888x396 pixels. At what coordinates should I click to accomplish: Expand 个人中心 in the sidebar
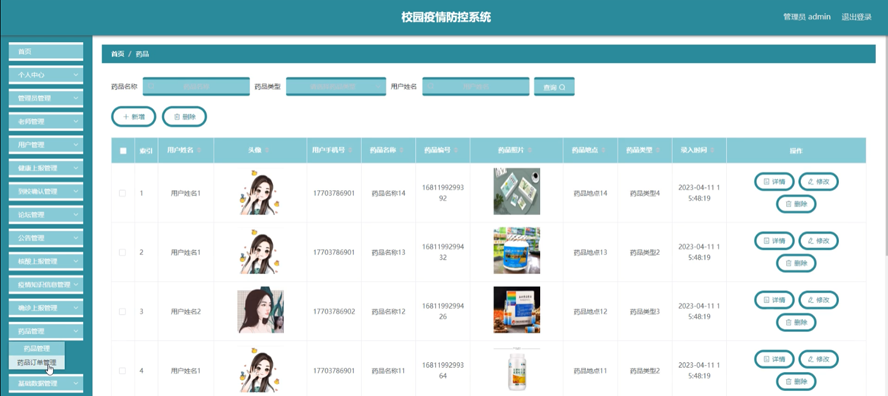tap(46, 75)
